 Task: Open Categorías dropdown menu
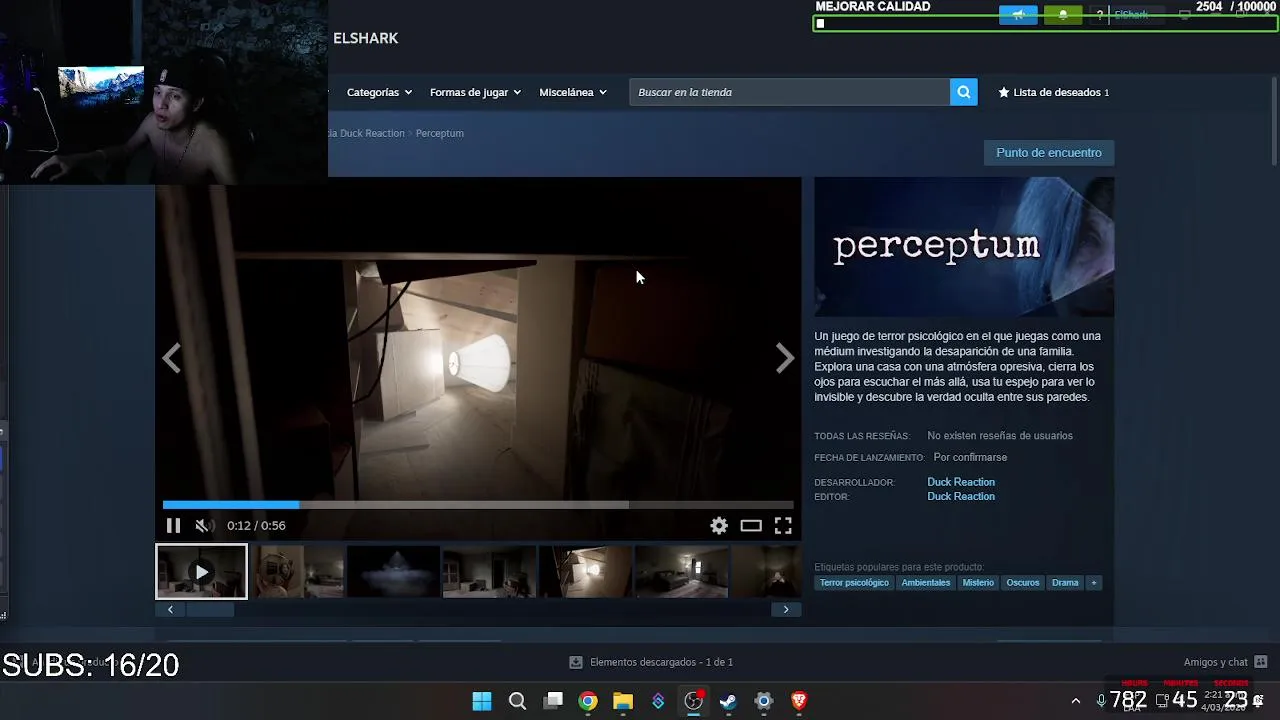pyautogui.click(x=379, y=92)
